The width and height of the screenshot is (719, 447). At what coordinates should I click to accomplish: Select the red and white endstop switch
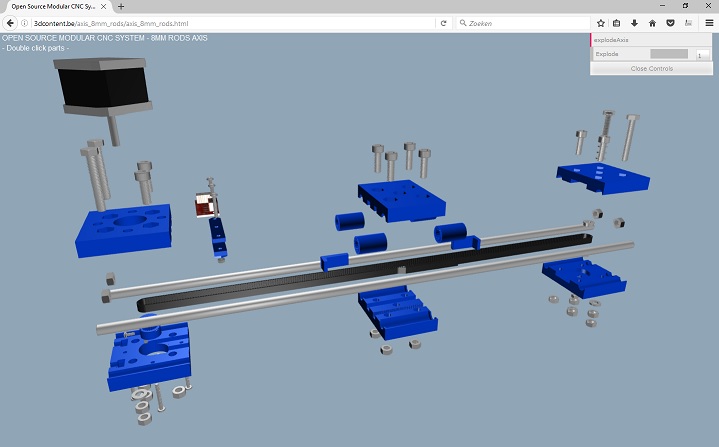click(x=205, y=205)
